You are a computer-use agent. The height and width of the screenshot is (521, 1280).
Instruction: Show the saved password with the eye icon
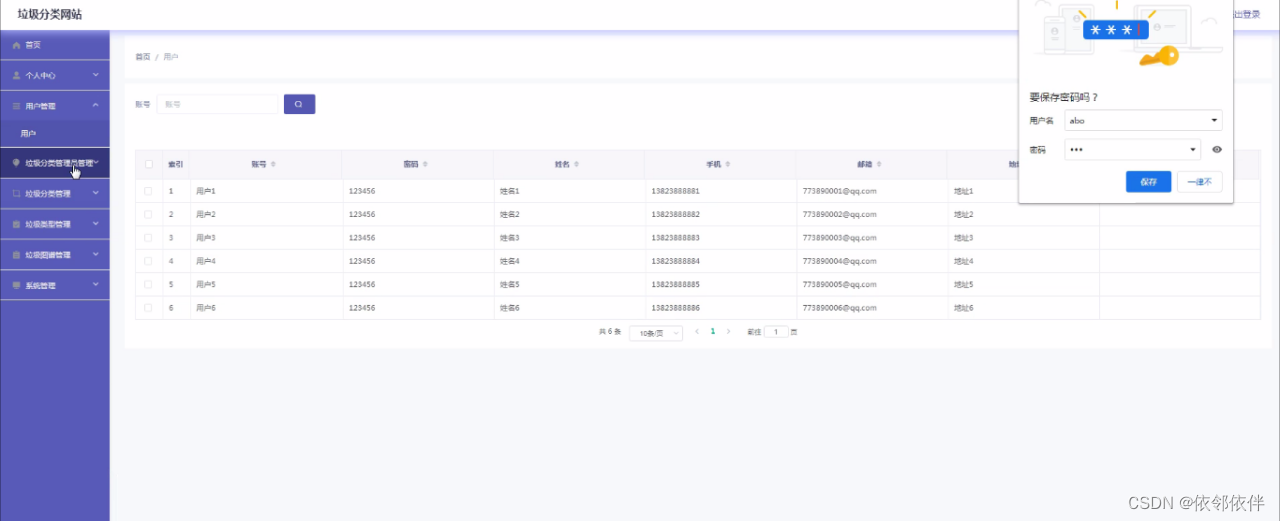pos(1217,149)
